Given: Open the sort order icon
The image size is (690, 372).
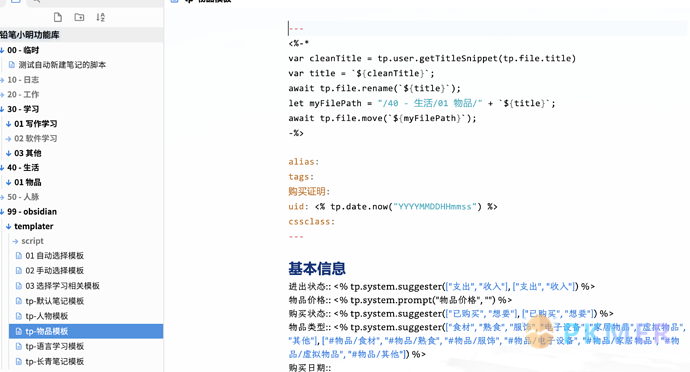Looking at the screenshot, I should pyautogui.click(x=100, y=17).
